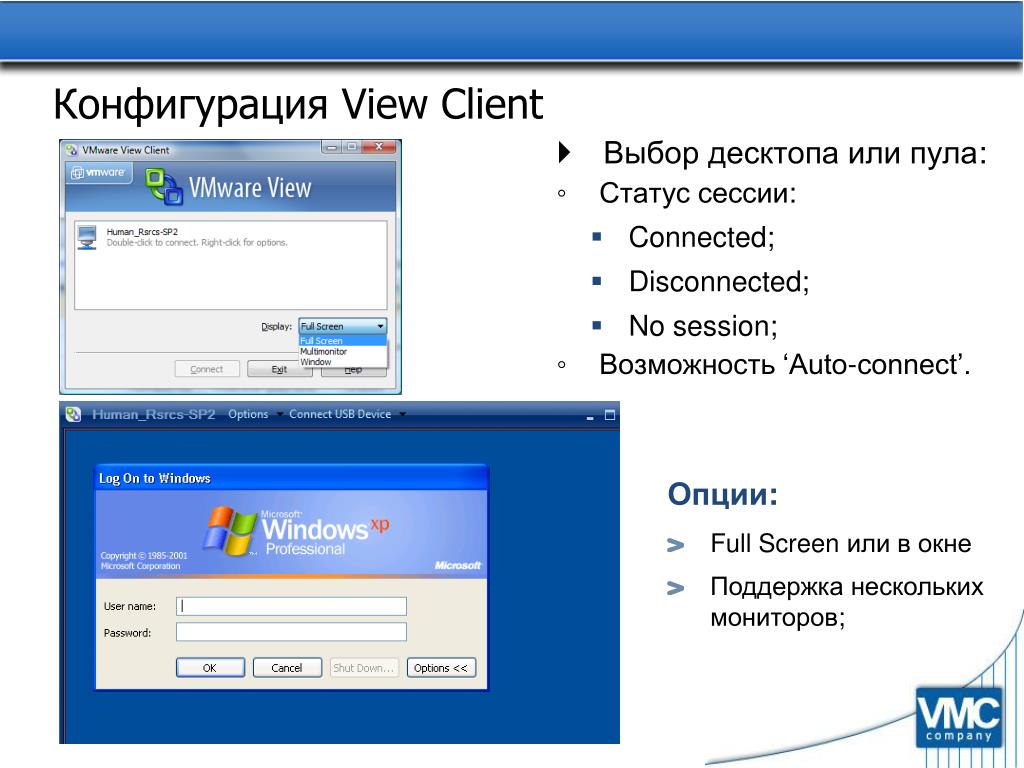Click the 'Конфигурация View Client' slide title
The width and height of the screenshot is (1024, 768).
point(298,104)
